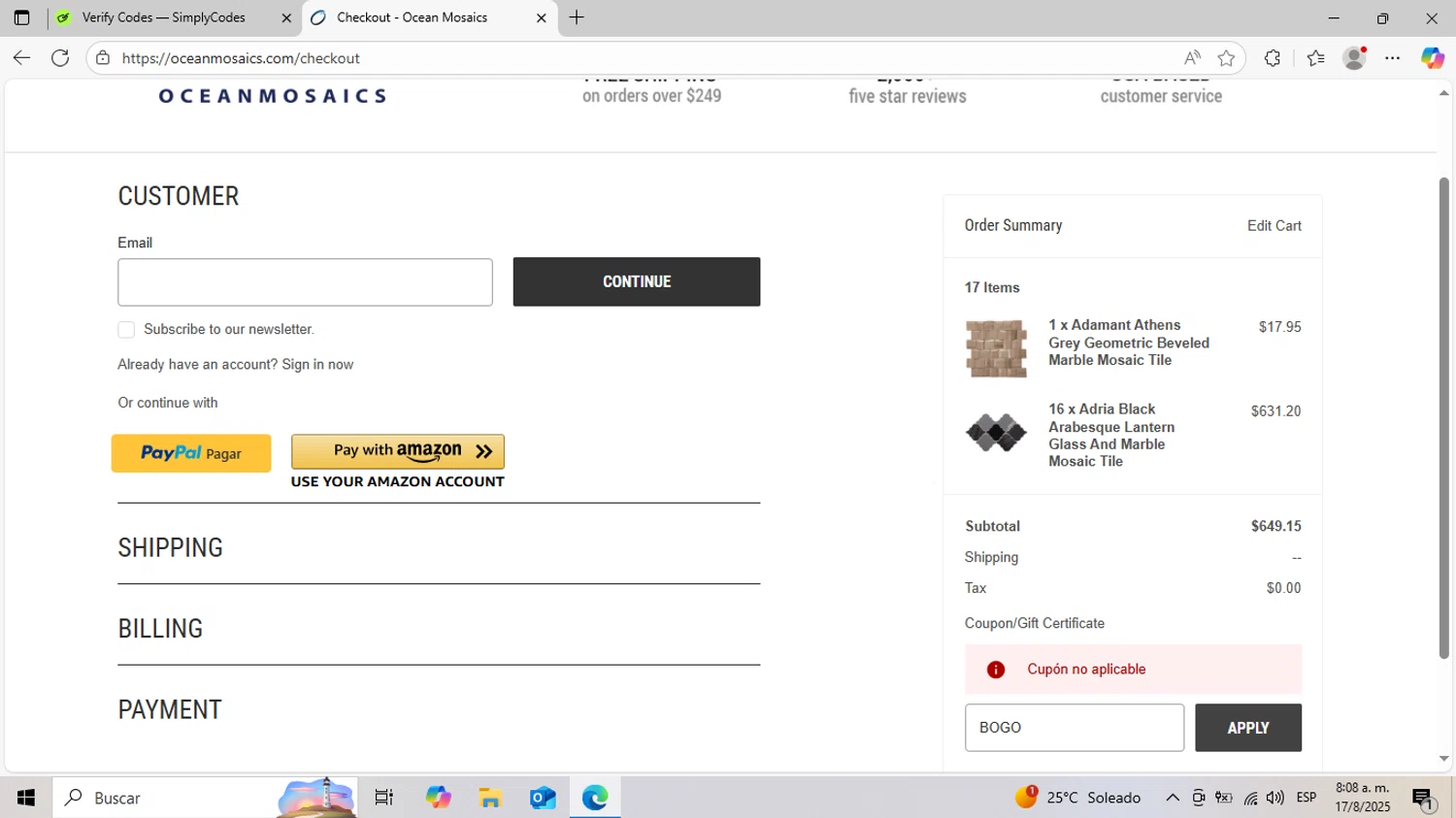Image resolution: width=1456 pixels, height=818 pixels.
Task: Click the Adria Black Arabesque product name
Action: click(x=1111, y=435)
